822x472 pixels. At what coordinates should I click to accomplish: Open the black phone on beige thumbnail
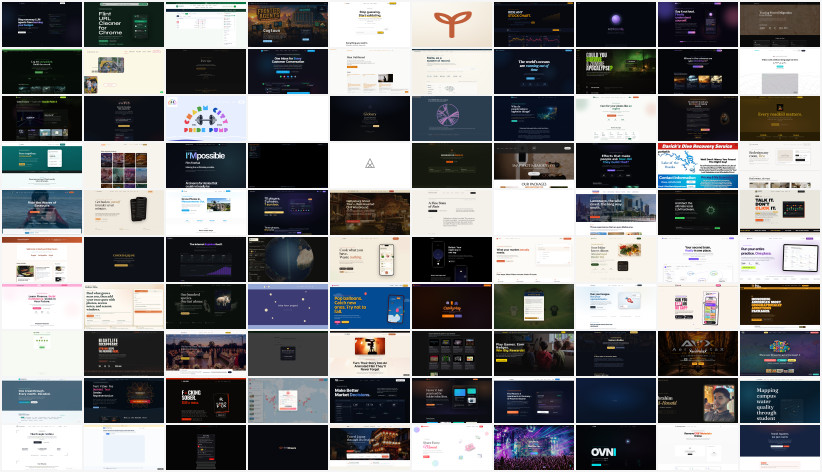click(x=124, y=212)
